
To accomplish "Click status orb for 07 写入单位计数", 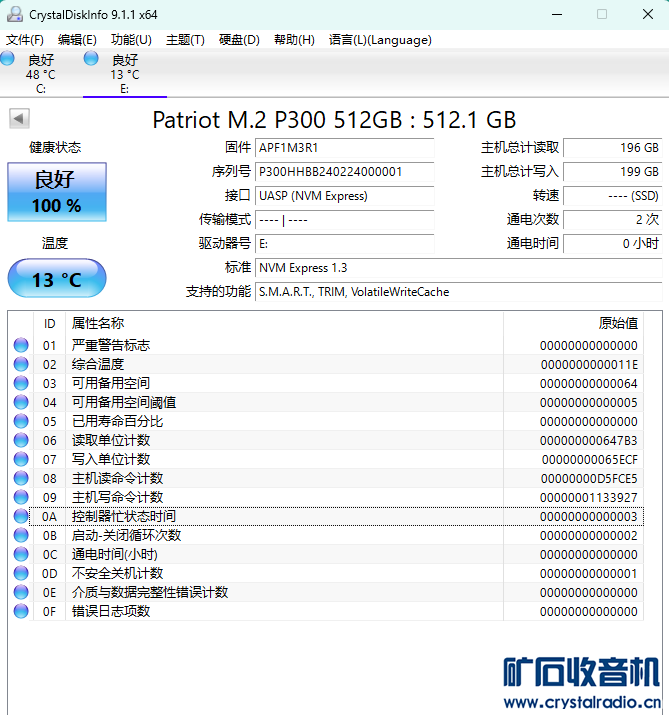I will tap(21, 459).
